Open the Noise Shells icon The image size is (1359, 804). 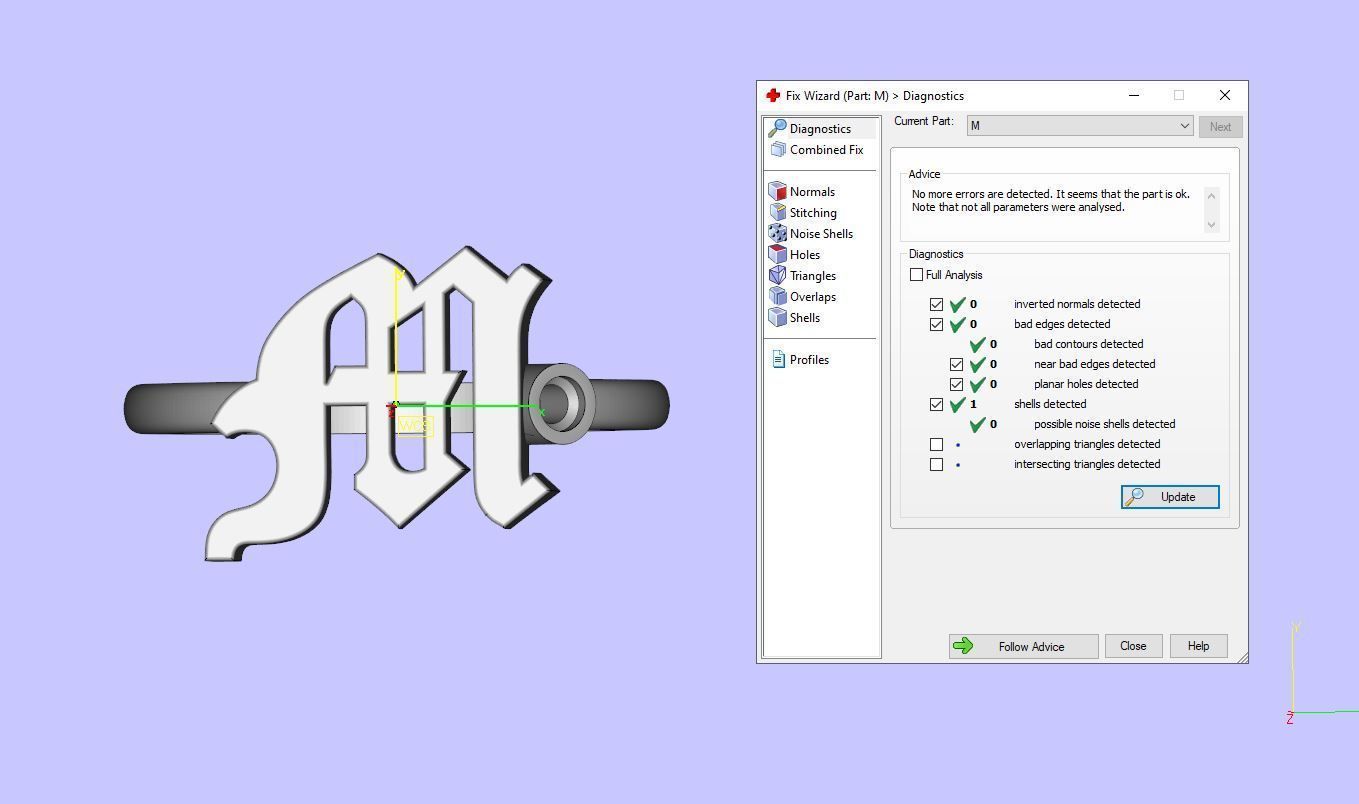click(x=778, y=233)
